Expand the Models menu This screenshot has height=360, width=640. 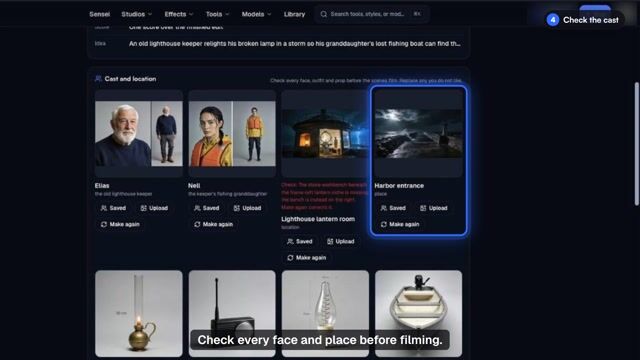pyautogui.click(x=256, y=14)
